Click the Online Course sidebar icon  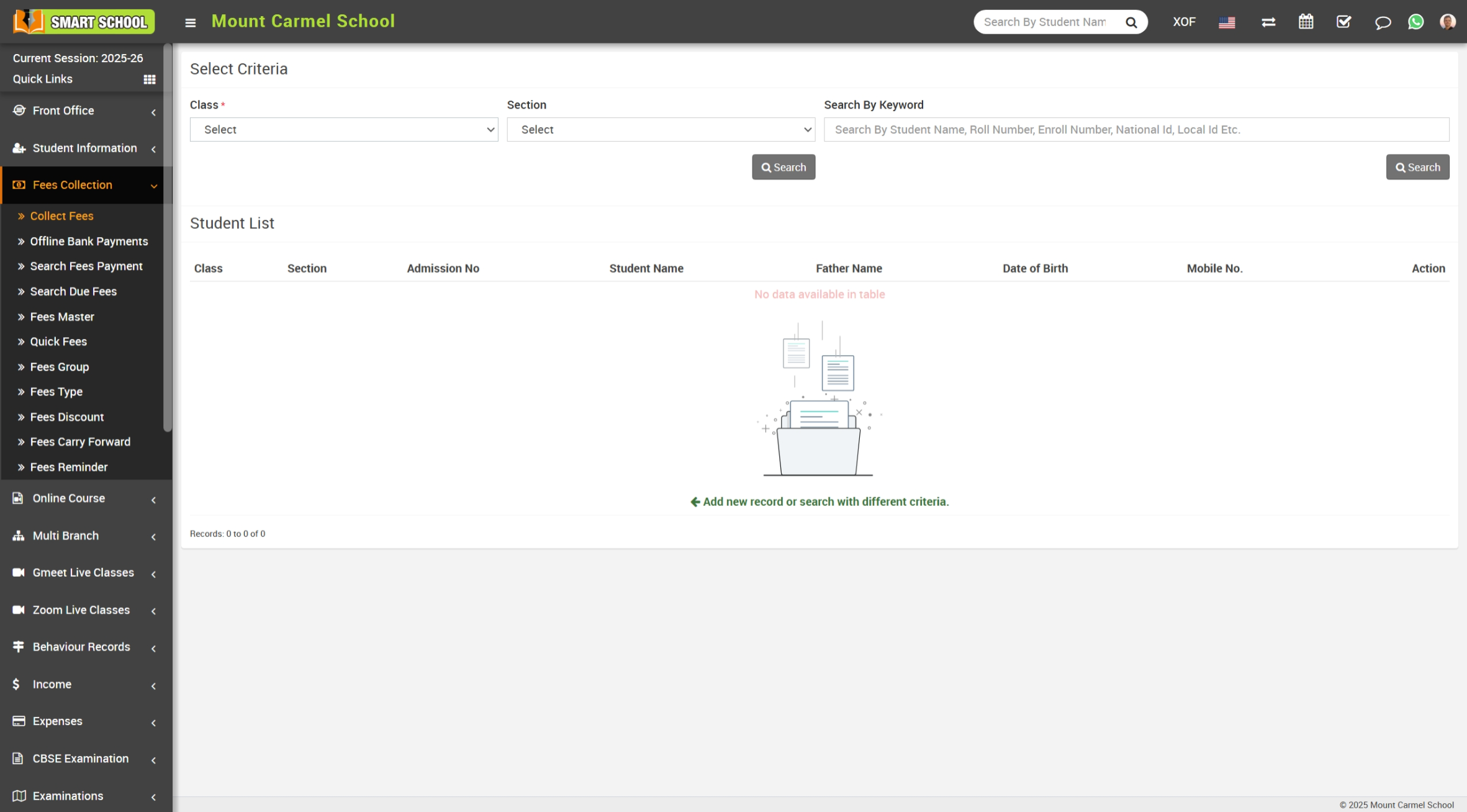pos(18,498)
